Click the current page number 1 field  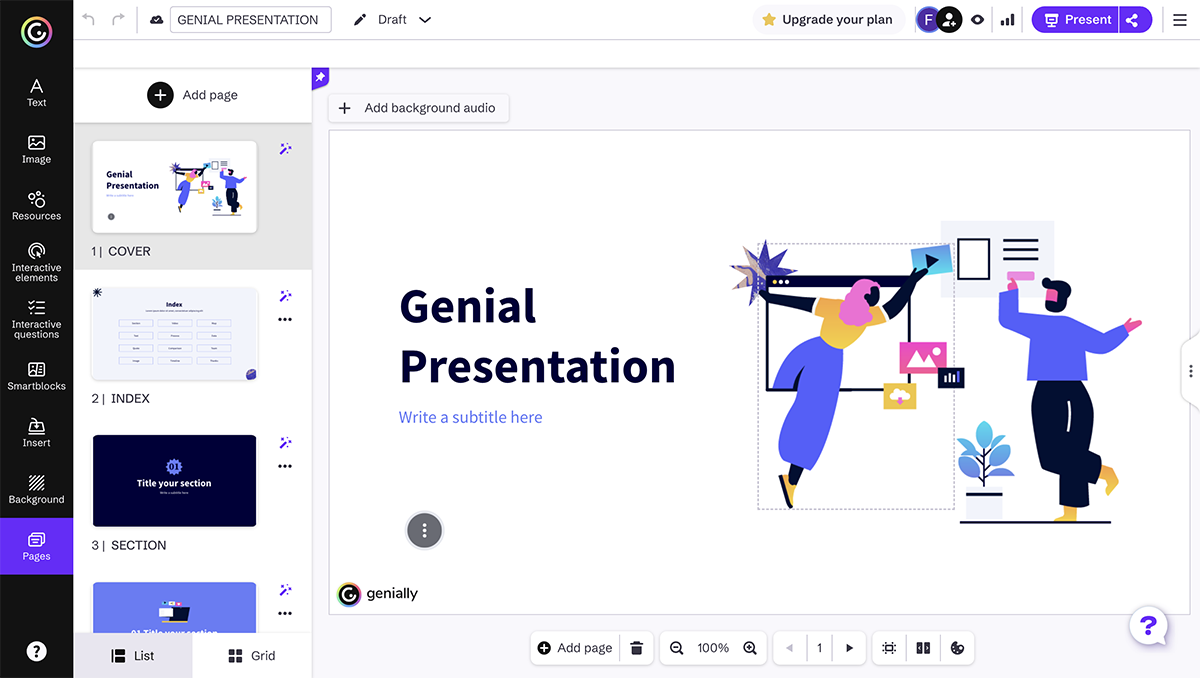point(819,648)
